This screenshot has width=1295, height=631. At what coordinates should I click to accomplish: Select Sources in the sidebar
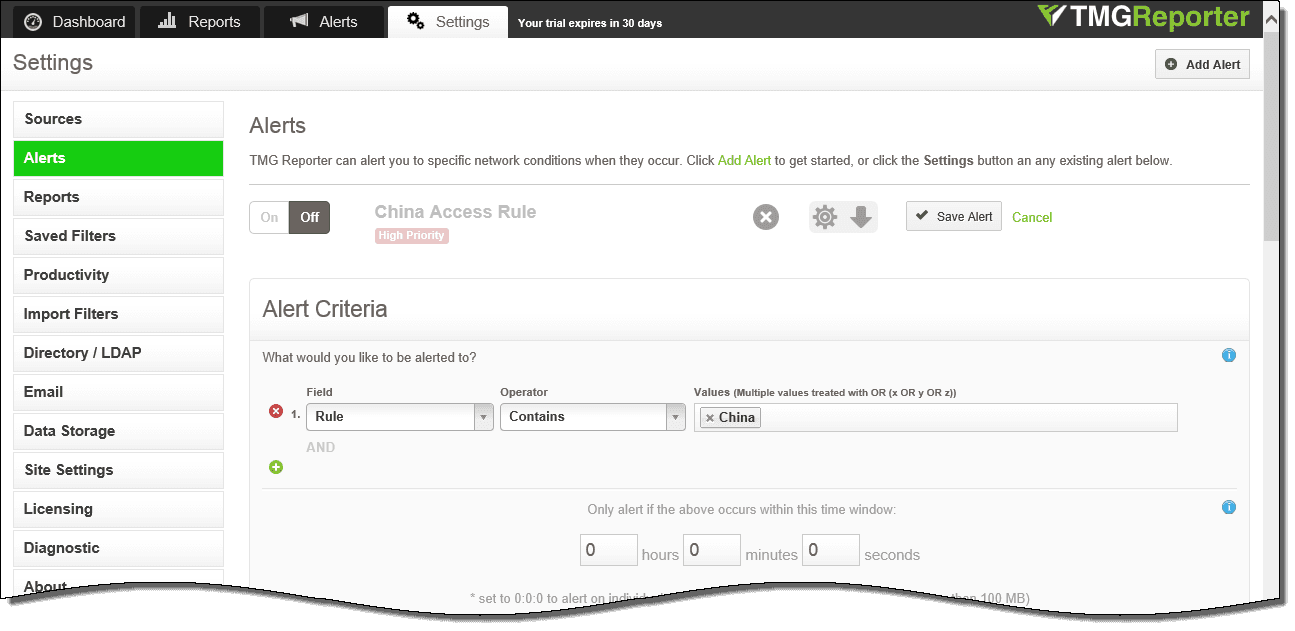tap(118, 119)
